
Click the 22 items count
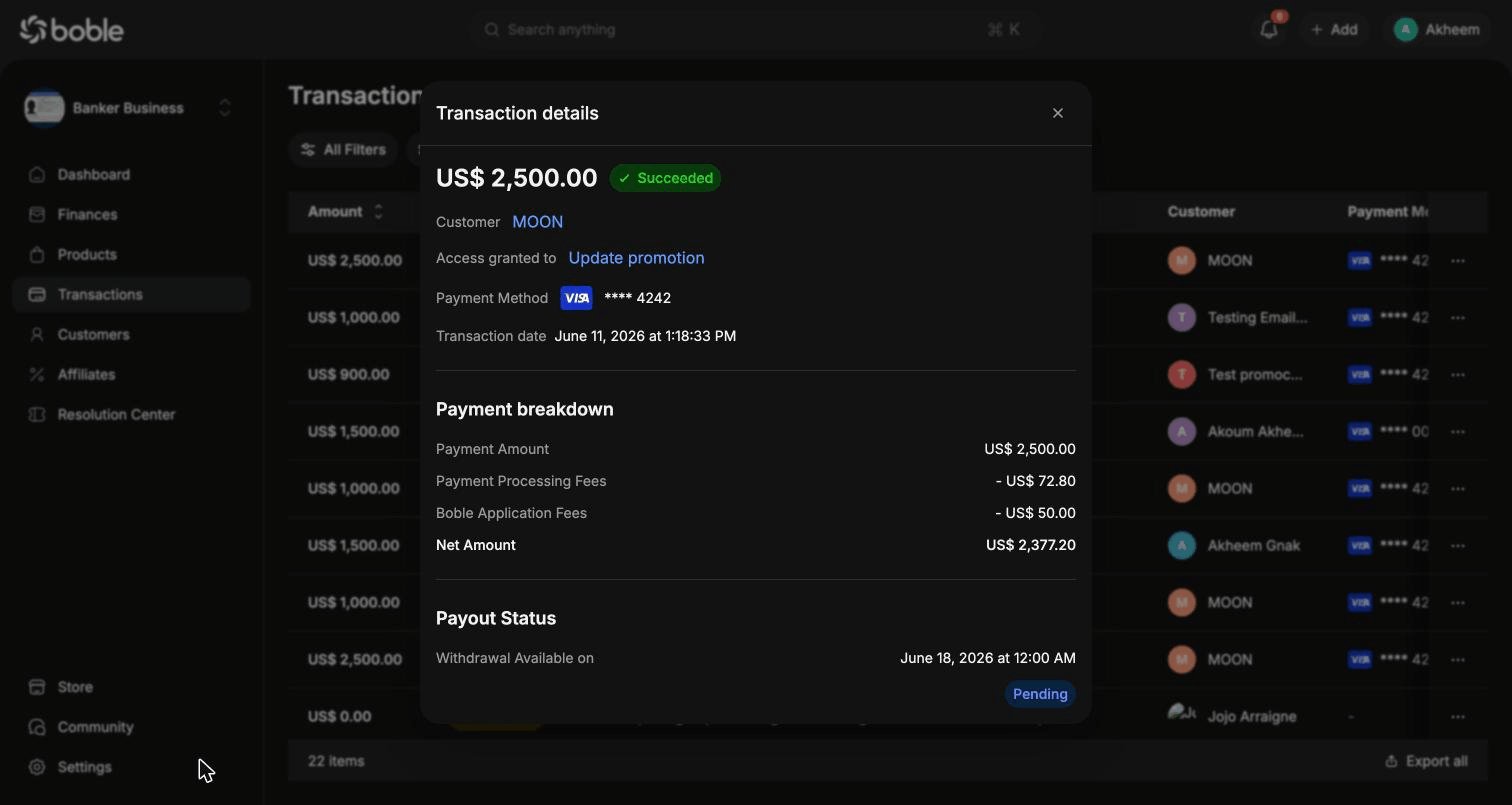[336, 761]
